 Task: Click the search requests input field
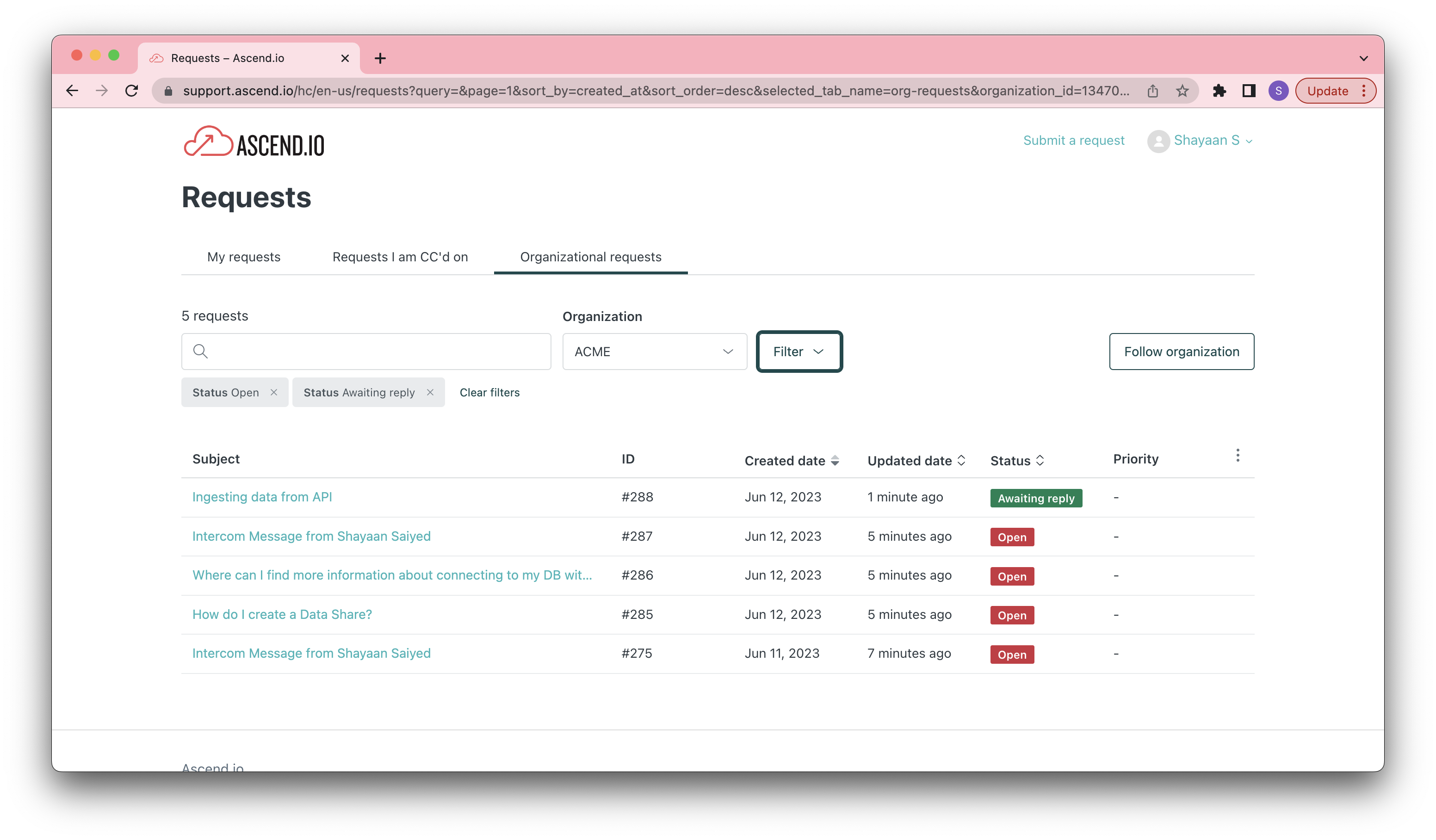[x=366, y=352]
